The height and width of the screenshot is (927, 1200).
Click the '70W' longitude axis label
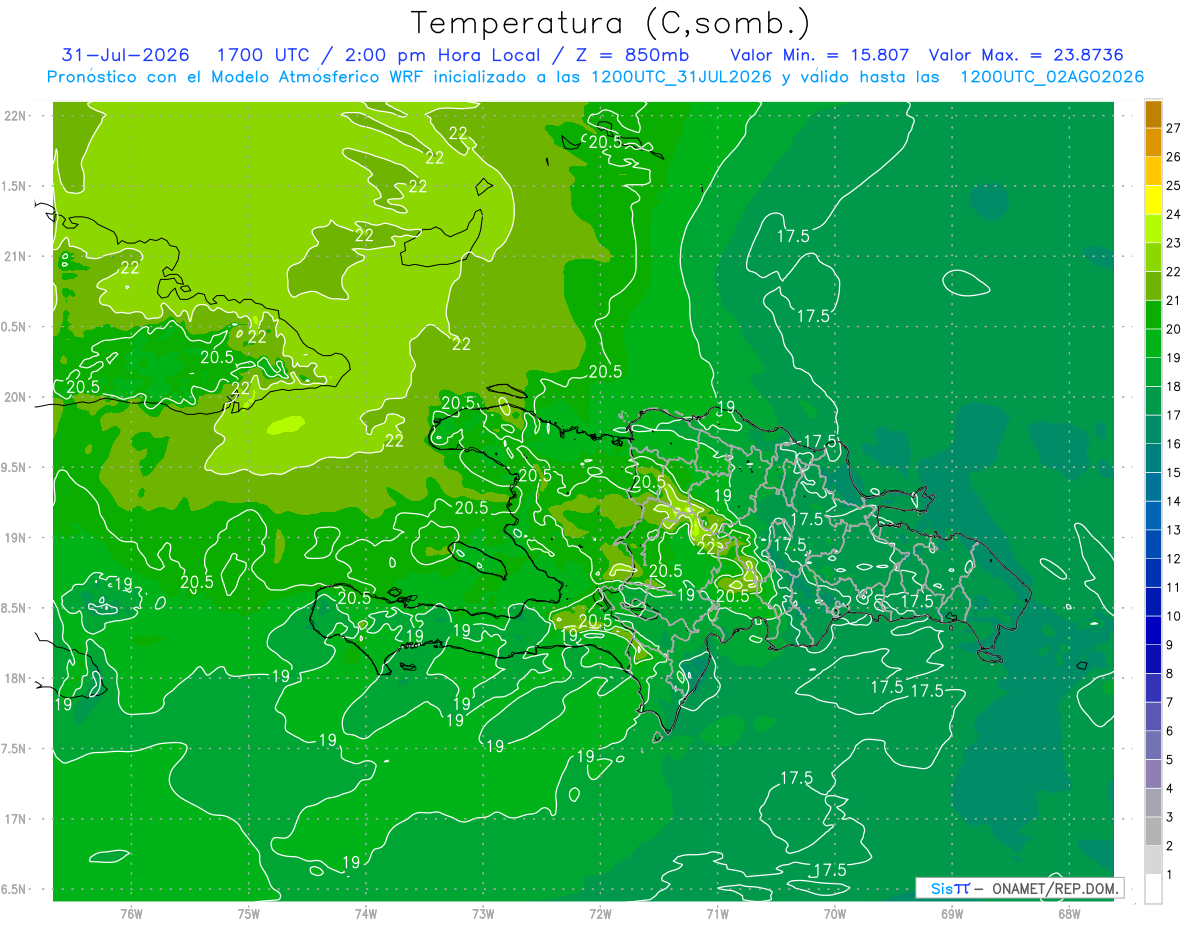pos(835,914)
